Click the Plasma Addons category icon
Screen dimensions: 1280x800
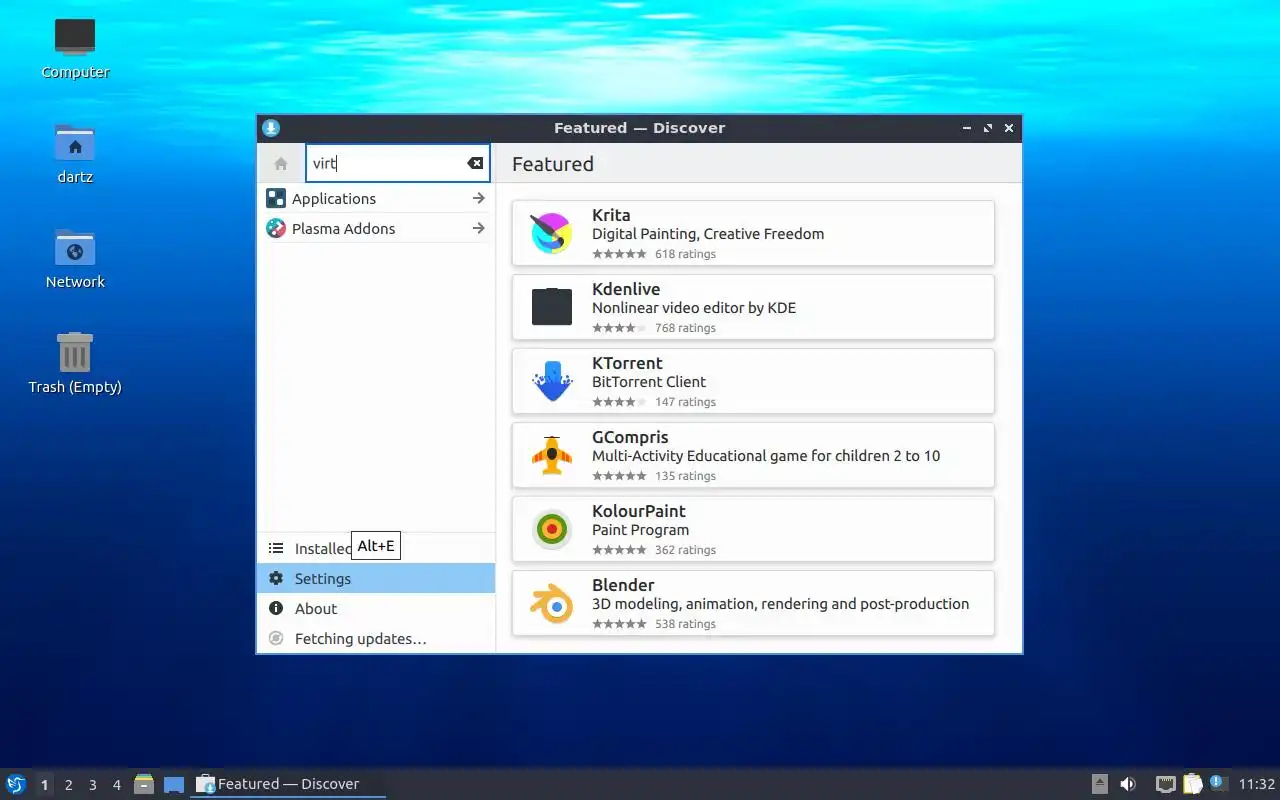tap(276, 228)
